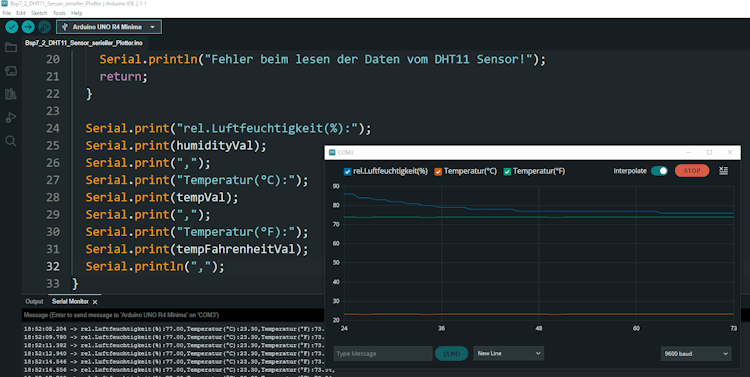Screen dimensions: 750x377
Task: Open the New Line line-ending dropdown
Action: point(508,354)
